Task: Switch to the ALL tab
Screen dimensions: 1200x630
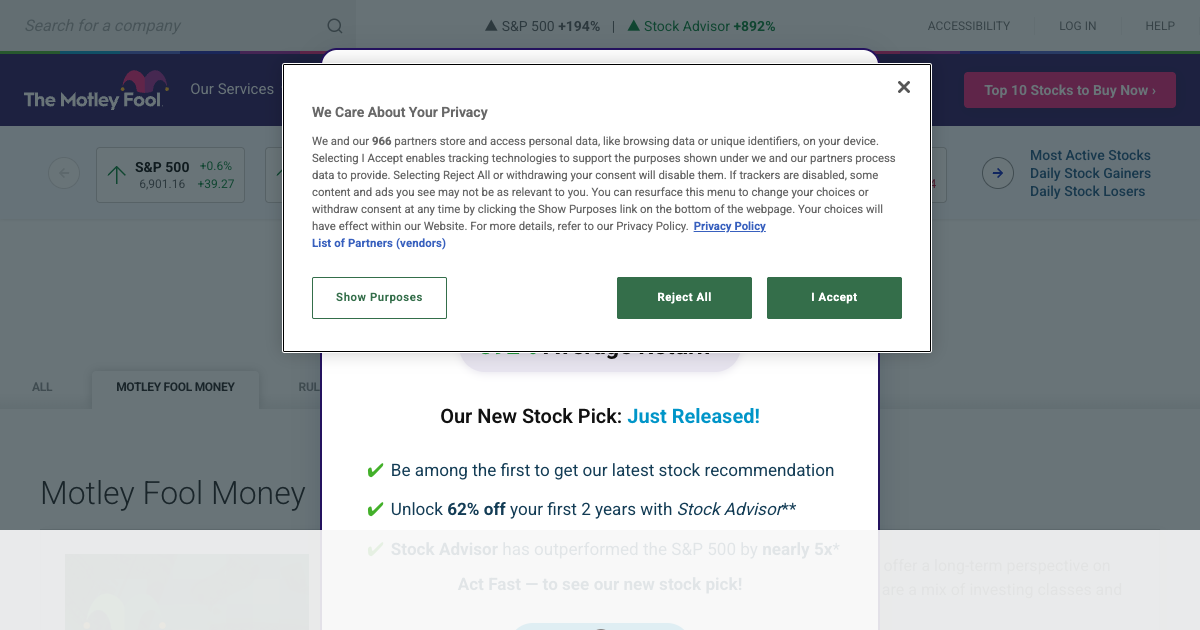Action: click(42, 387)
